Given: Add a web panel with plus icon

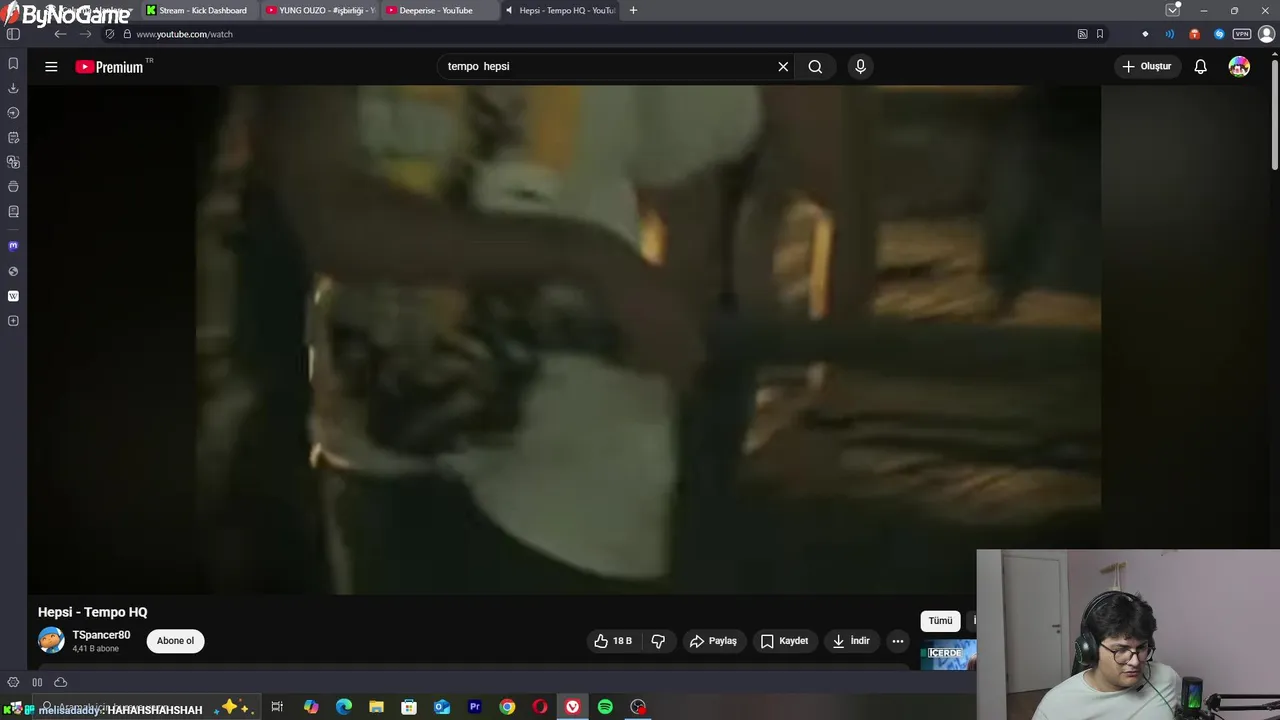Looking at the screenshot, I should pyautogui.click(x=13, y=321).
